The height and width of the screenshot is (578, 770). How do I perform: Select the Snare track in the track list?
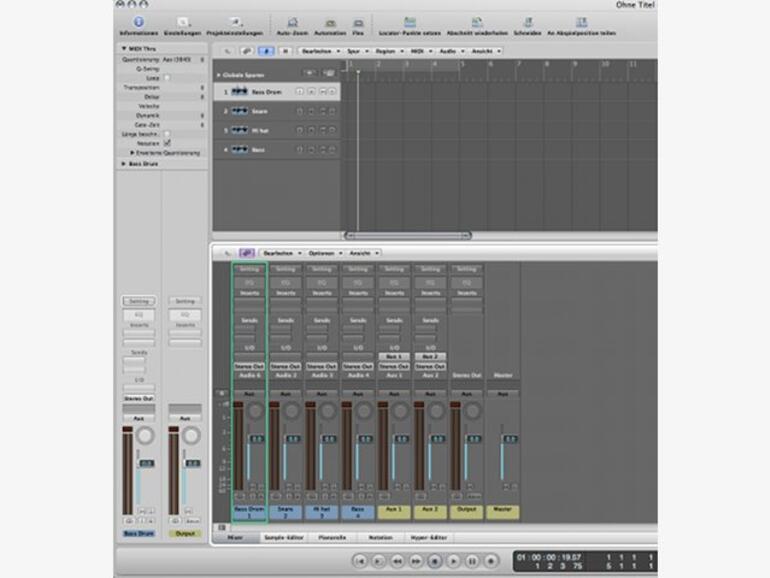(x=260, y=111)
